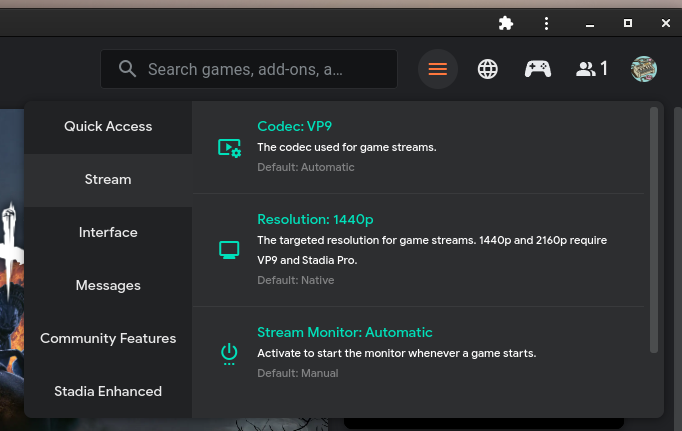
Task: Click 'The codec used for game streams.' description
Action: (347, 147)
